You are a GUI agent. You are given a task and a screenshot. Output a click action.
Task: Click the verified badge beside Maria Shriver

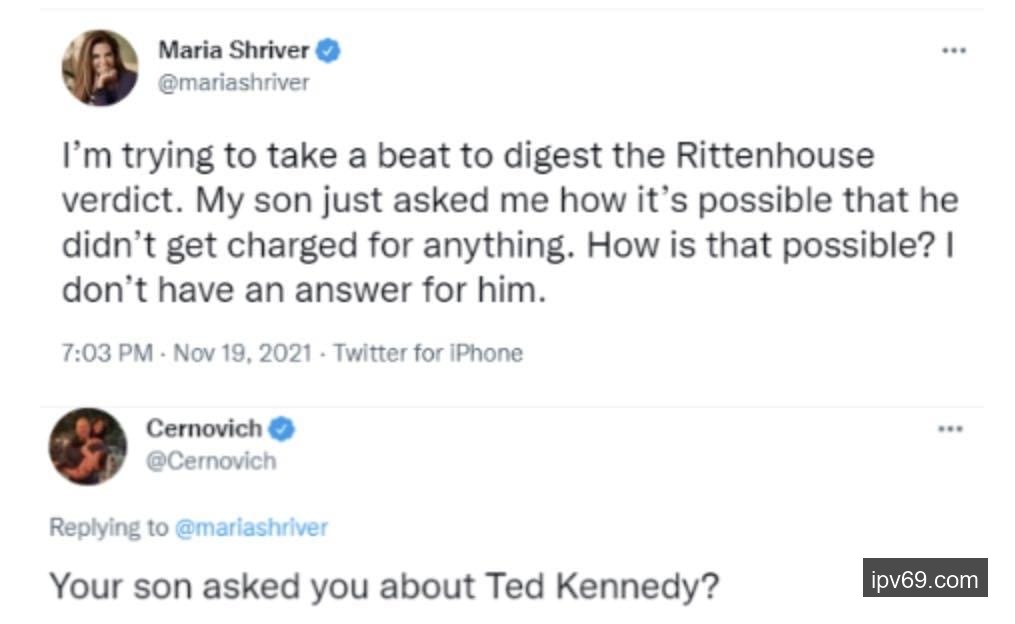point(329,50)
